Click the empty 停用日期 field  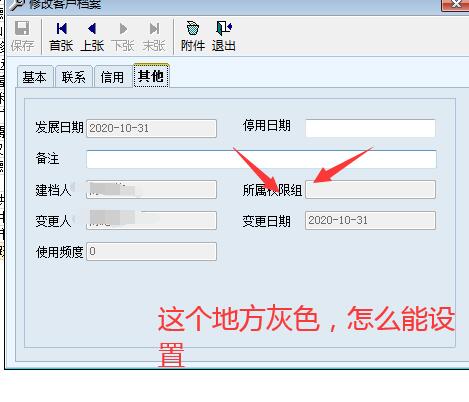pyautogui.click(x=370, y=128)
